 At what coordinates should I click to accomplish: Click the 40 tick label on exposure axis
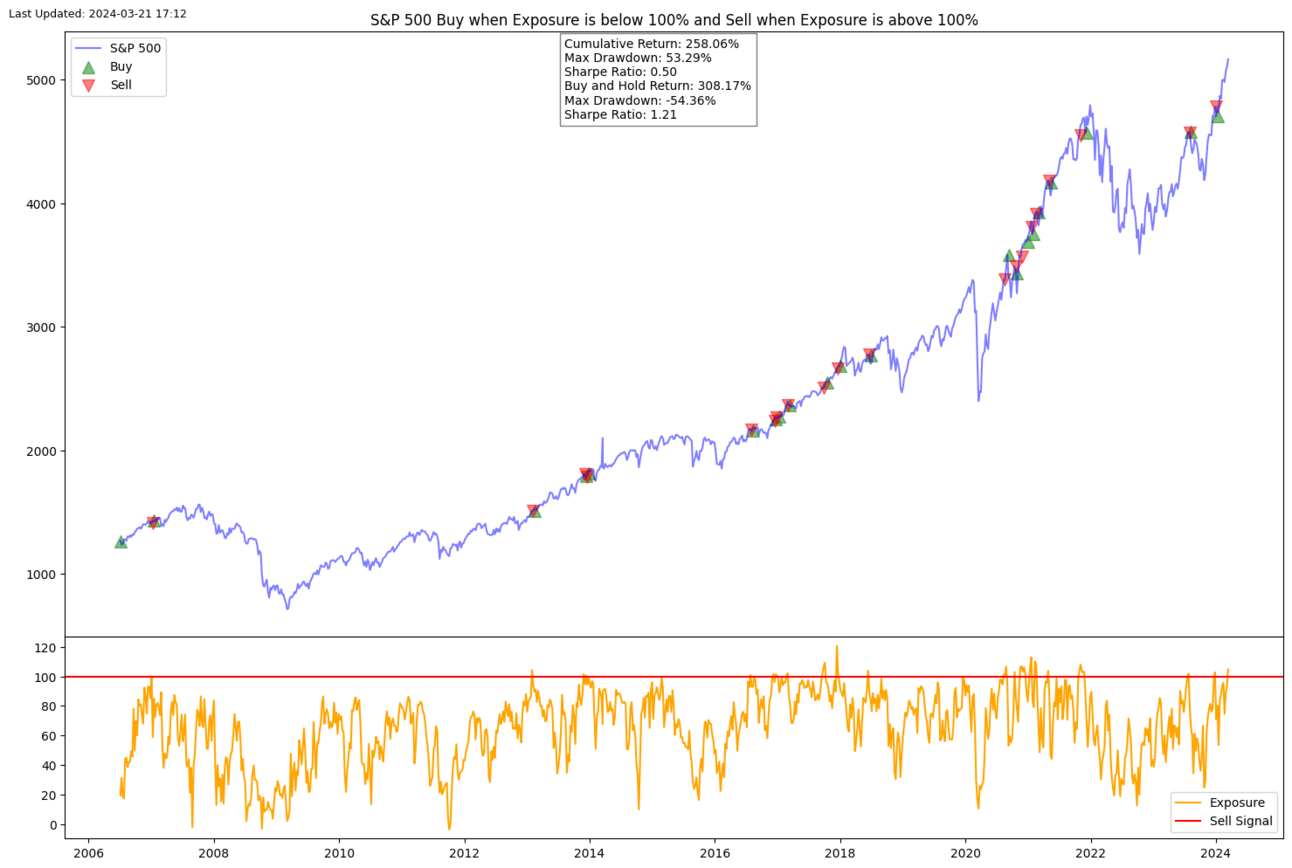tap(49, 766)
